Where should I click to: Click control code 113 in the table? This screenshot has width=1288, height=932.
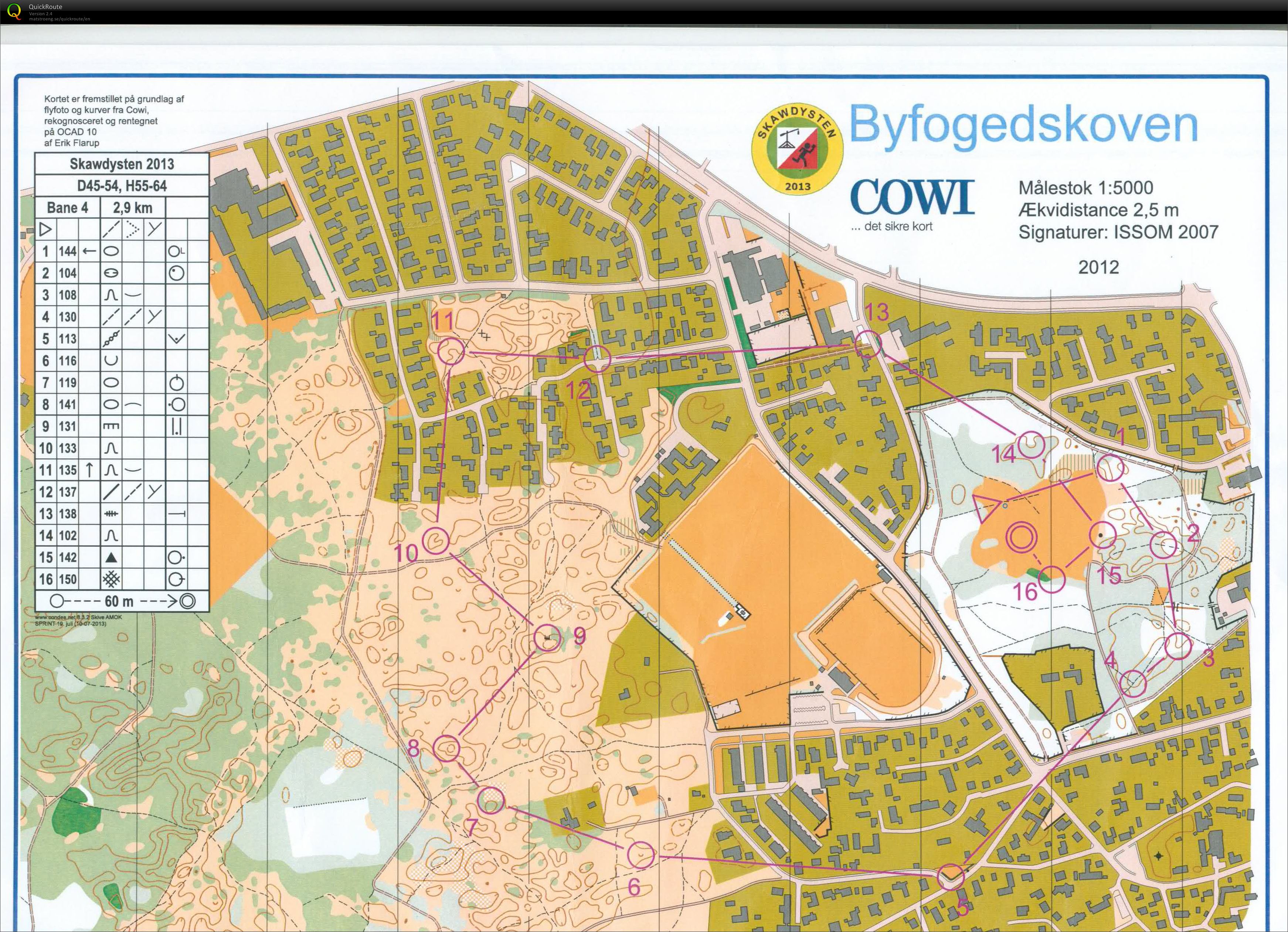coord(68,339)
